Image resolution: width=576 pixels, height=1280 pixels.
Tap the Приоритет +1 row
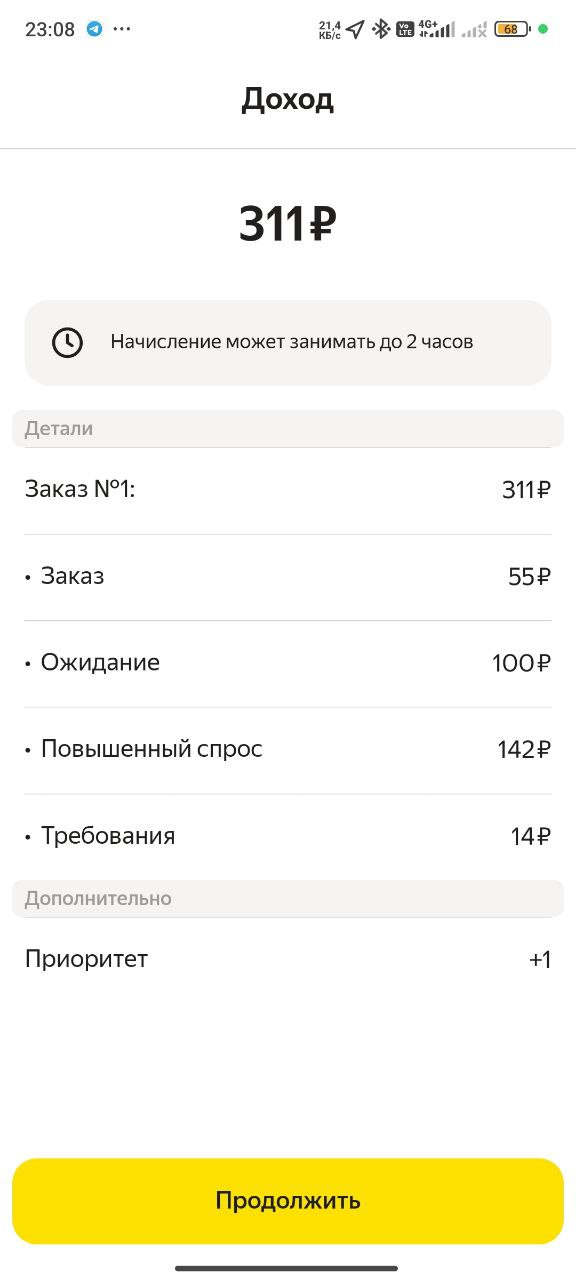click(x=288, y=959)
